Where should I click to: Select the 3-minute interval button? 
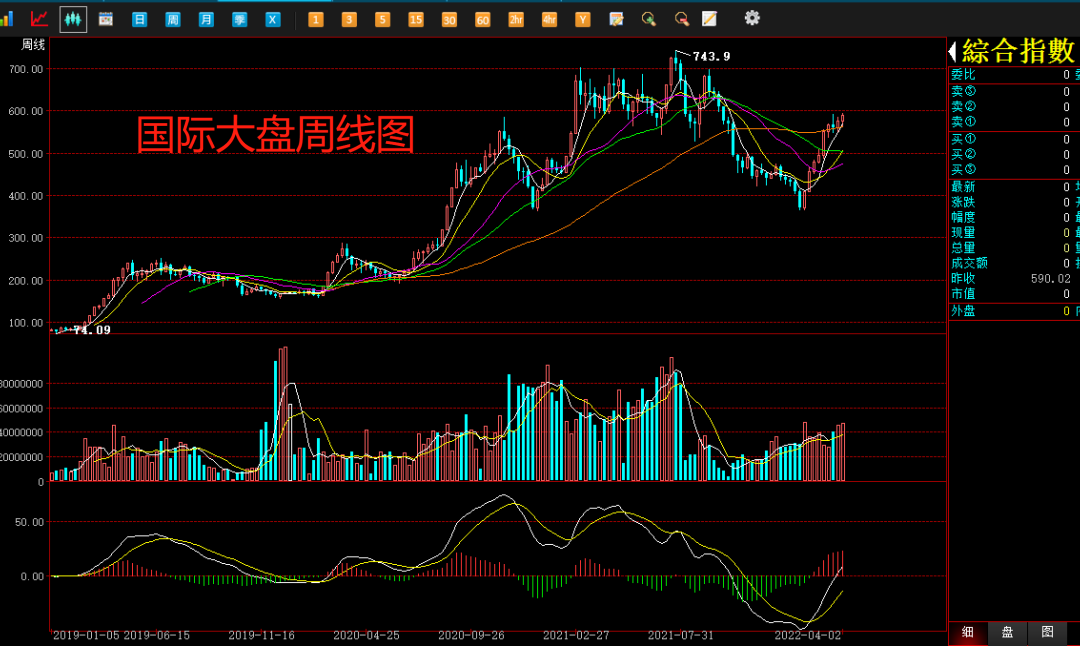coord(349,19)
